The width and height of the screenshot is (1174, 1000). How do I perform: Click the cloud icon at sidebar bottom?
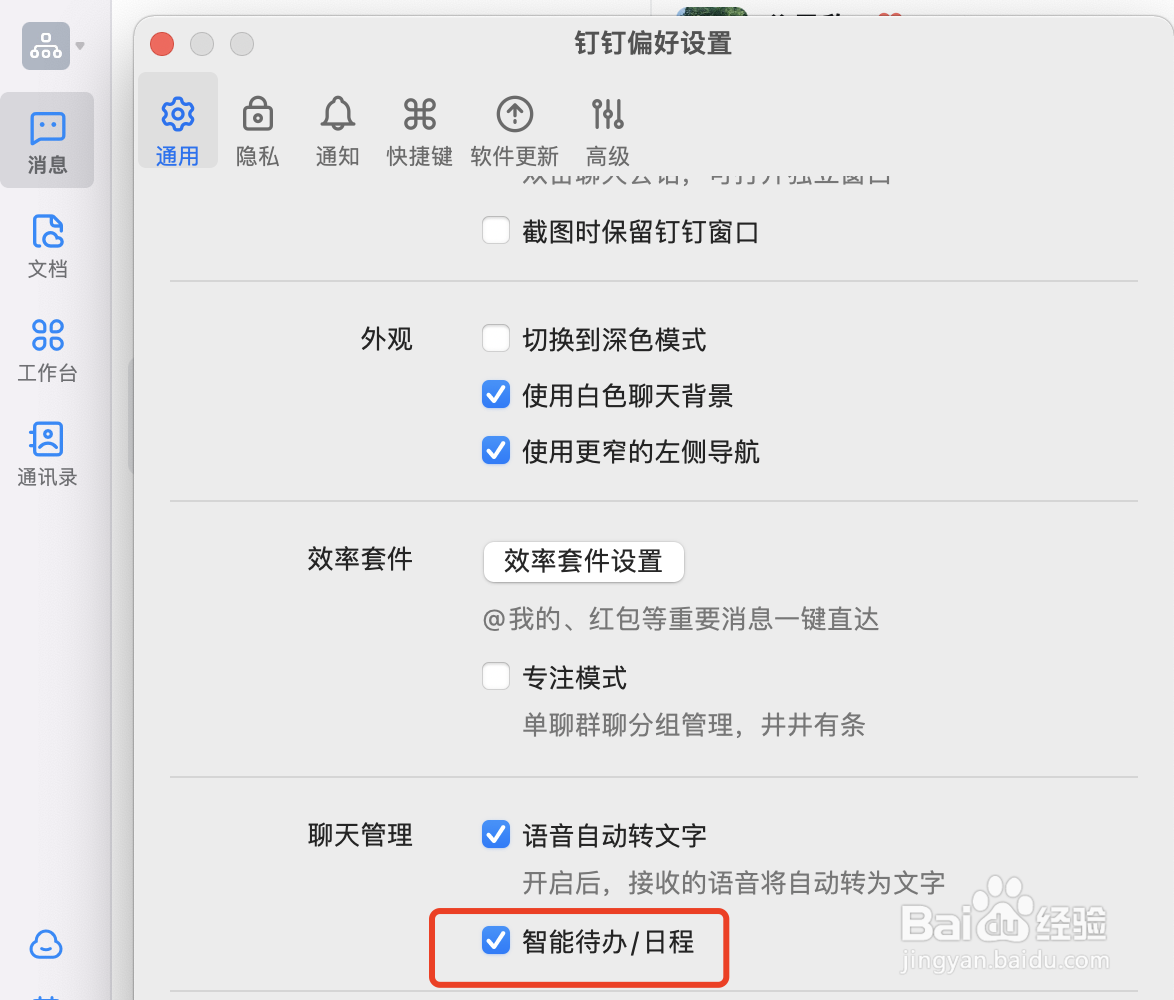(46, 945)
